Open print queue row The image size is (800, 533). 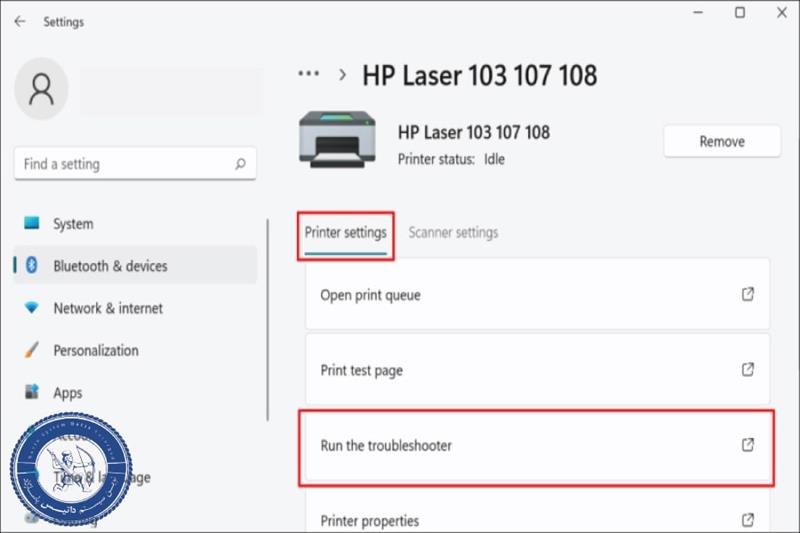pyautogui.click(x=537, y=294)
